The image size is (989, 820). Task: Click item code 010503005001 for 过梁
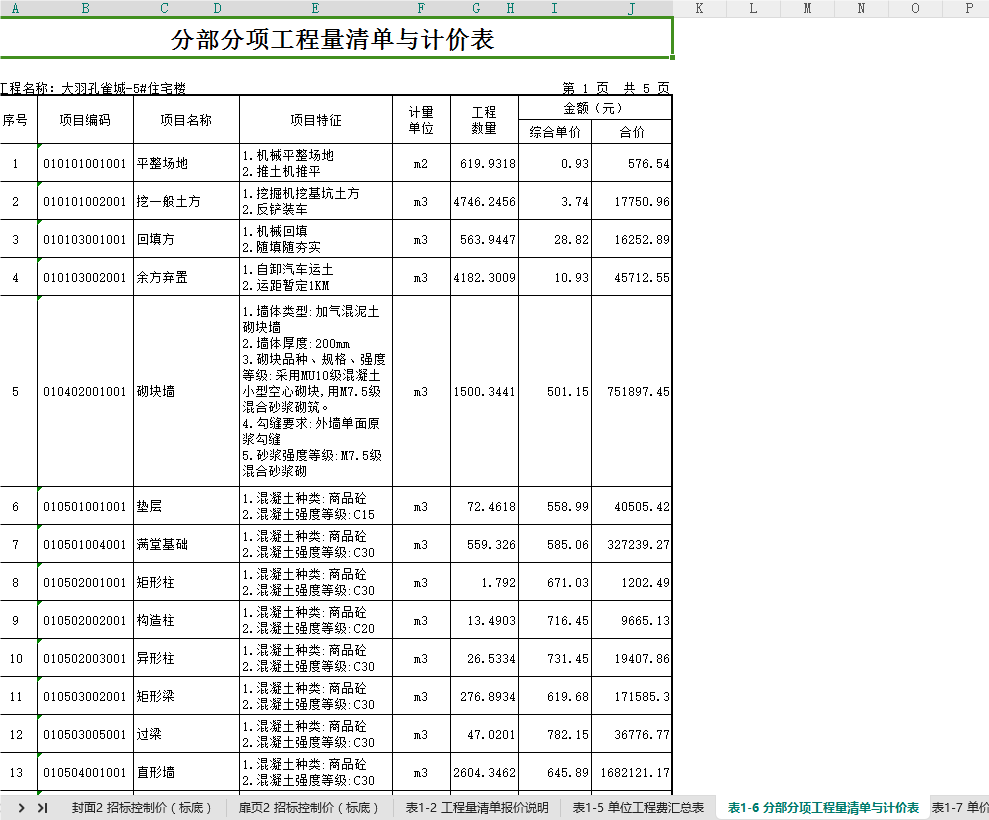(85, 734)
